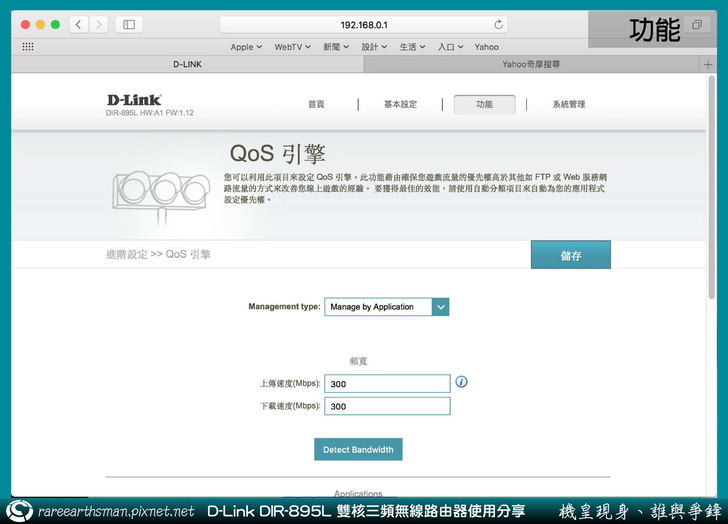Click the Detect Bandwidth button

(358, 449)
